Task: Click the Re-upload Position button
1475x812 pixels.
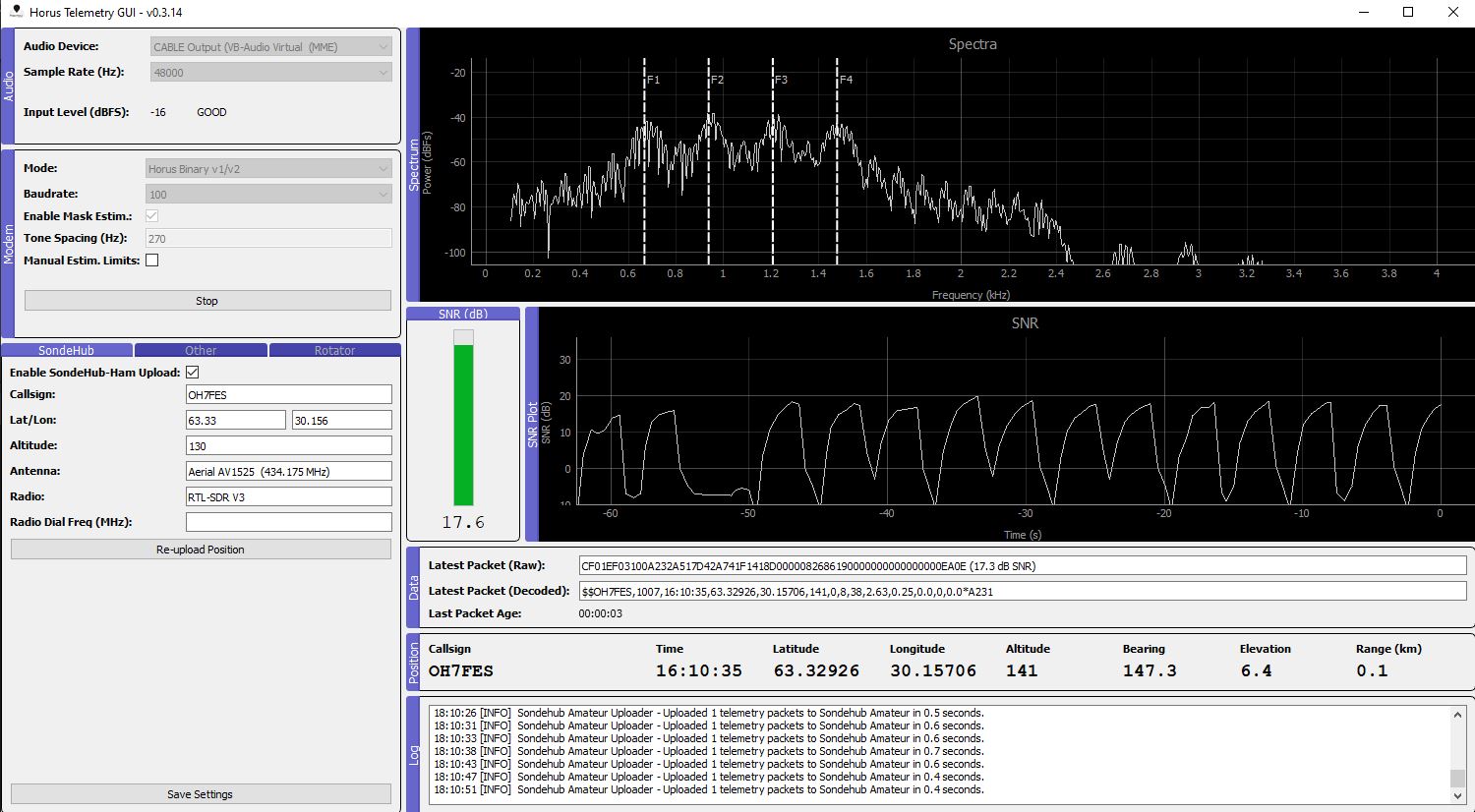Action: [201, 550]
